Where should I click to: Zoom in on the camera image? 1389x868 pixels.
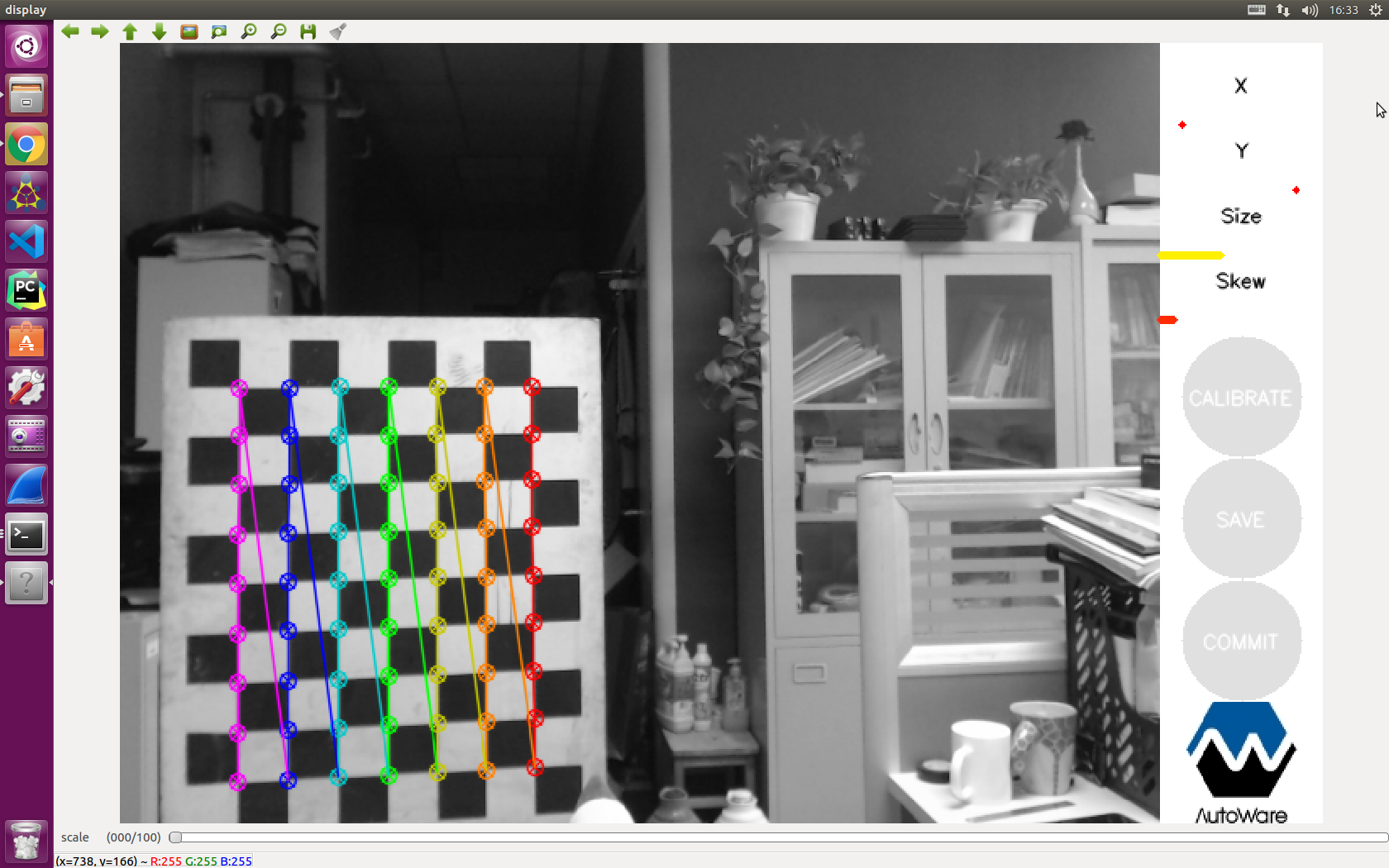point(248,31)
